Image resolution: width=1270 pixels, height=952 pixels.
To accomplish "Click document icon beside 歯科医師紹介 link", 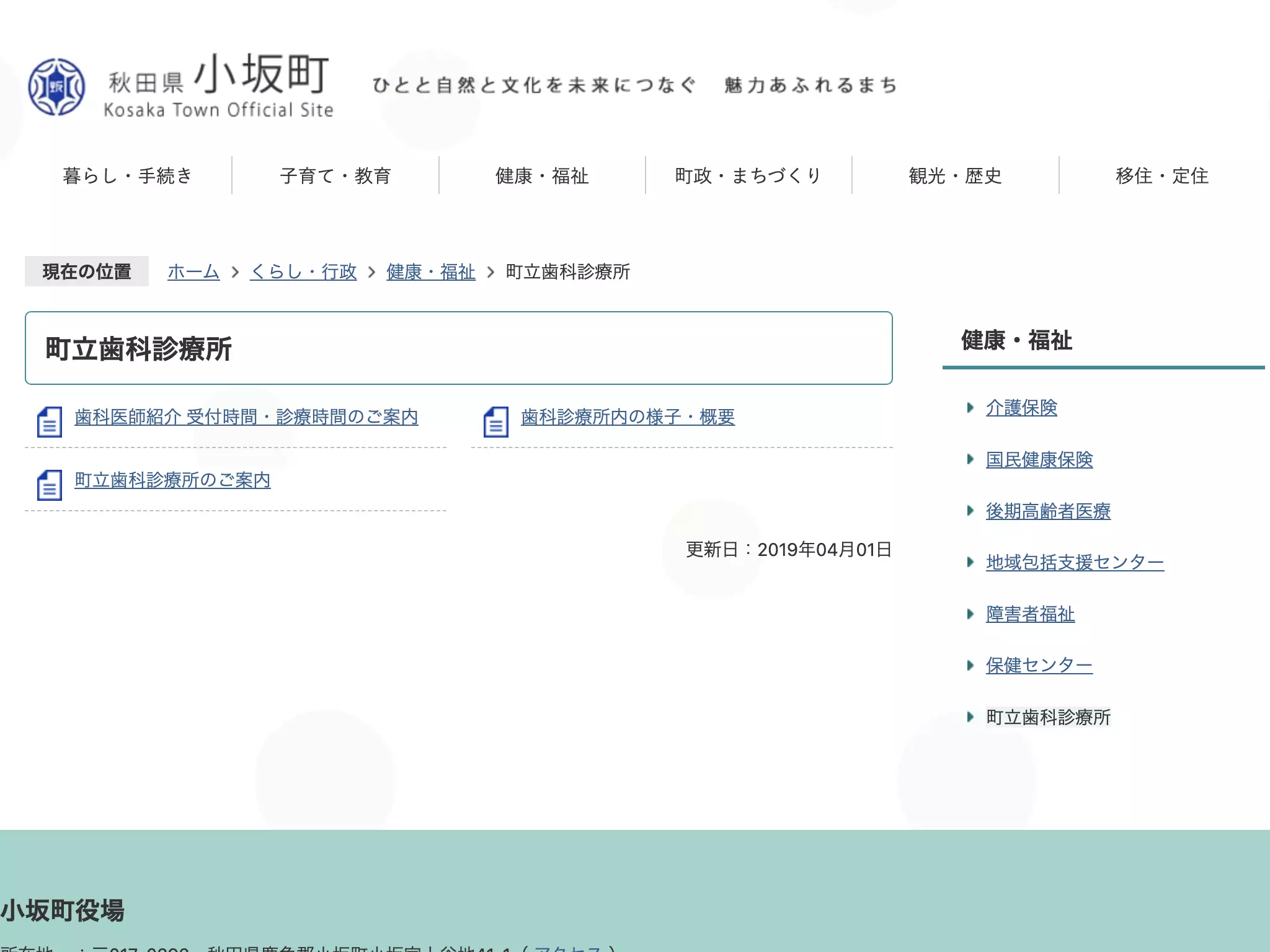I will pos(50,422).
